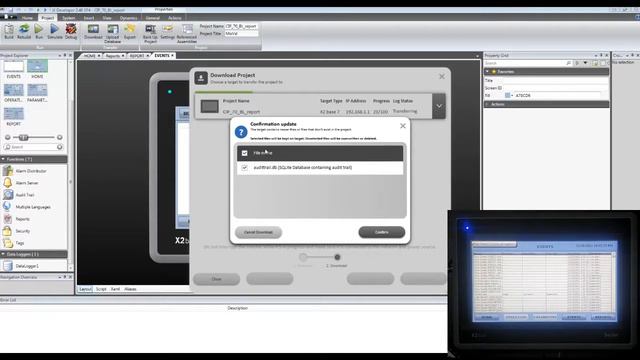Click the Download ribbon icon
Screen dimensions: 640x360
tap(93, 31)
